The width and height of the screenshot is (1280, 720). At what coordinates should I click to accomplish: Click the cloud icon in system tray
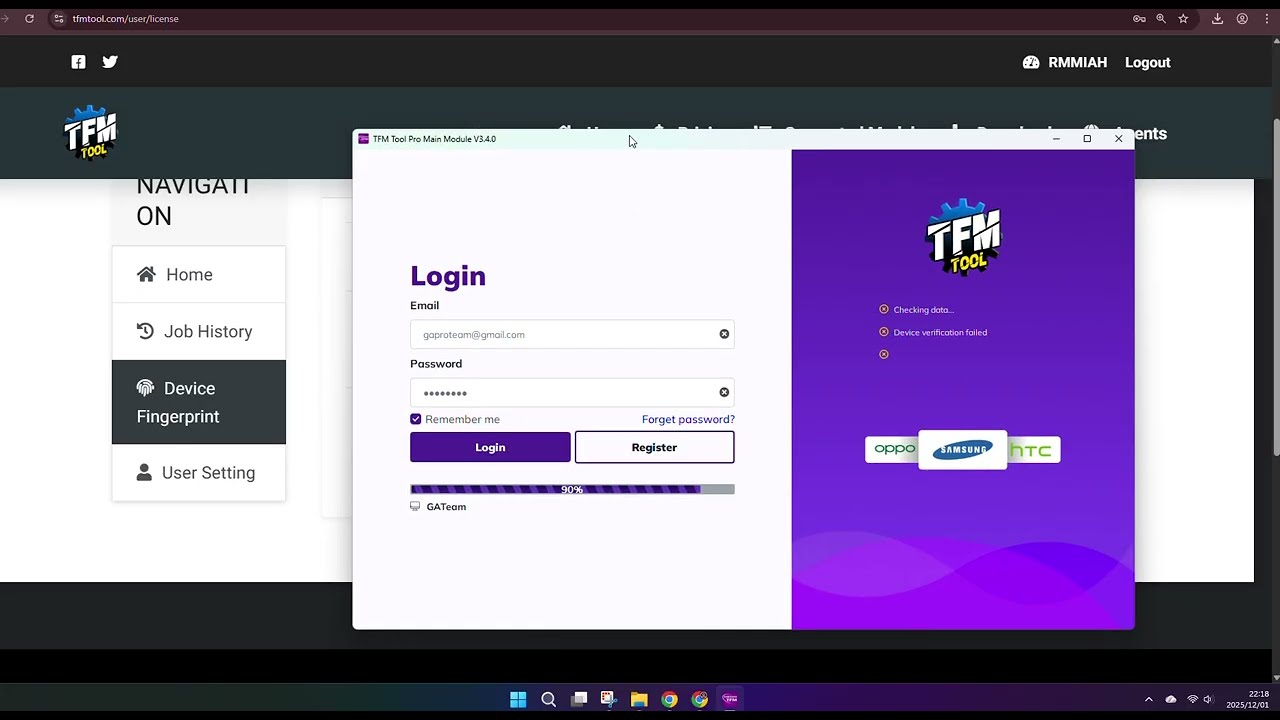[1171, 699]
